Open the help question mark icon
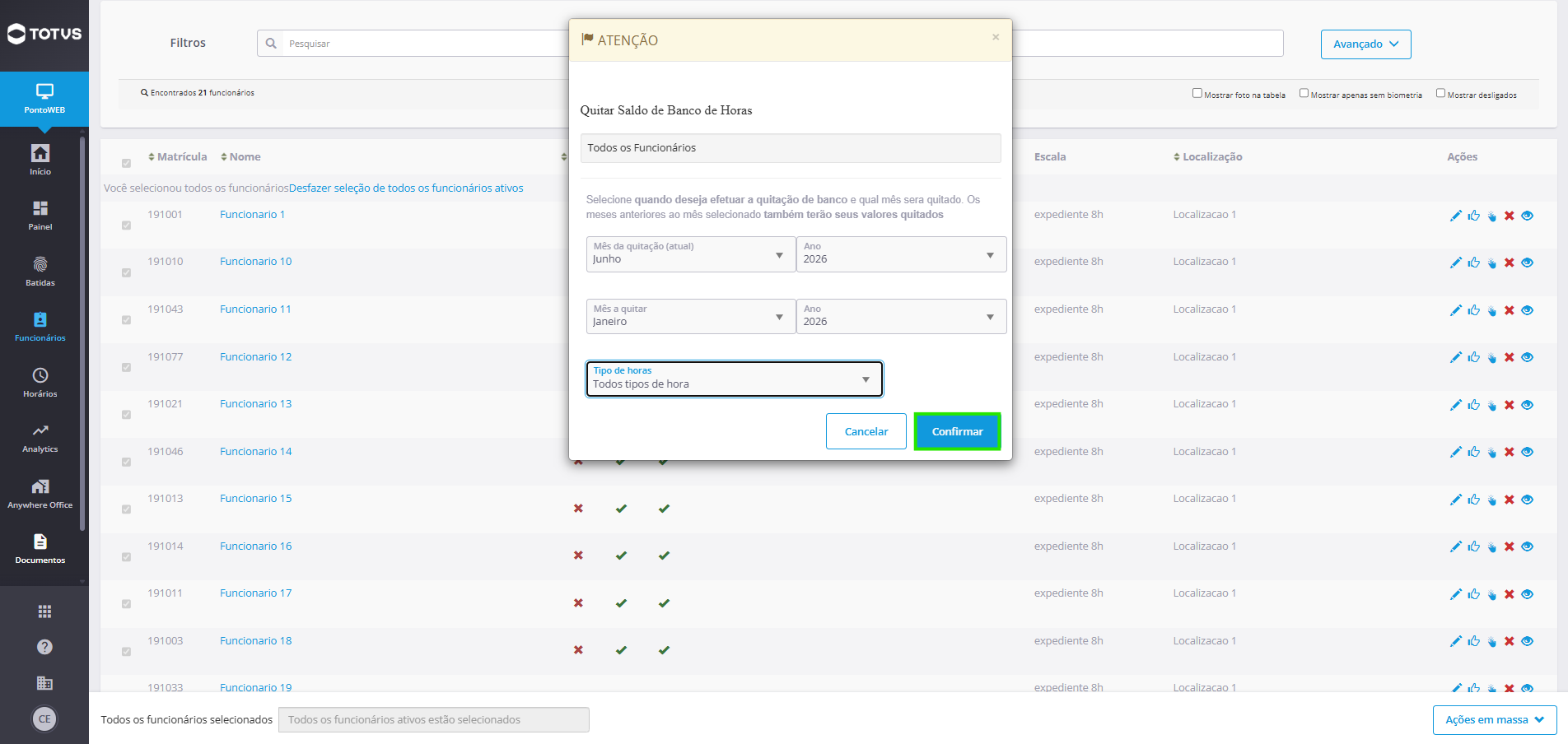The image size is (1568, 744). (x=44, y=647)
